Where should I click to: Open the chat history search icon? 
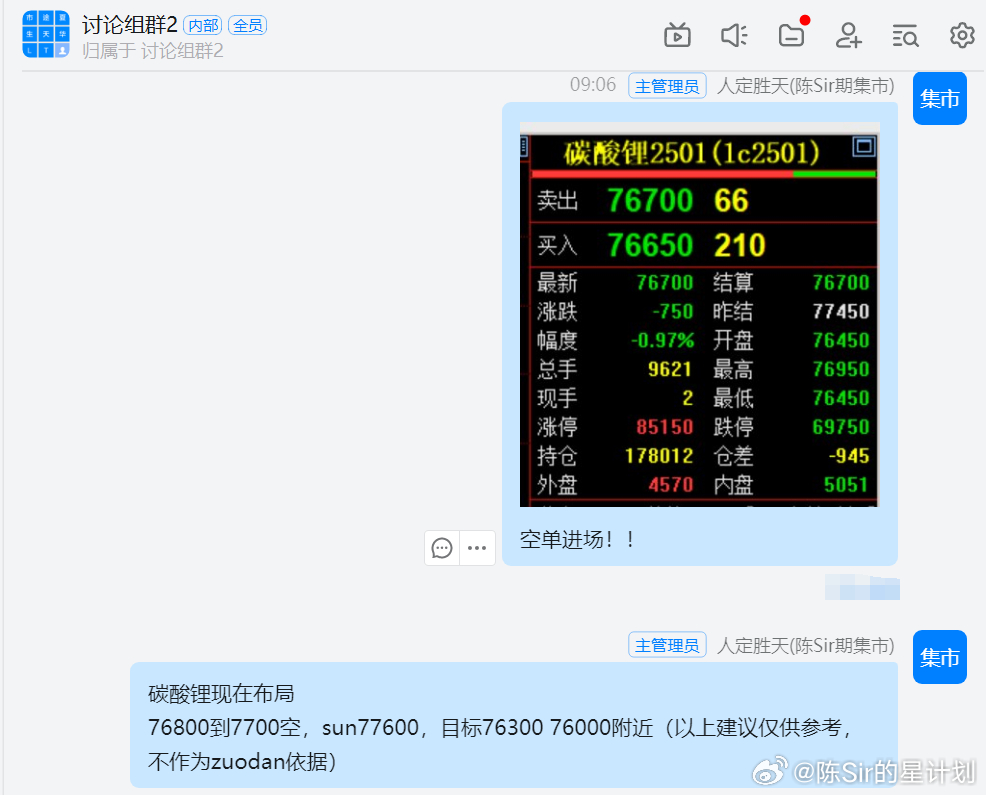point(905,36)
